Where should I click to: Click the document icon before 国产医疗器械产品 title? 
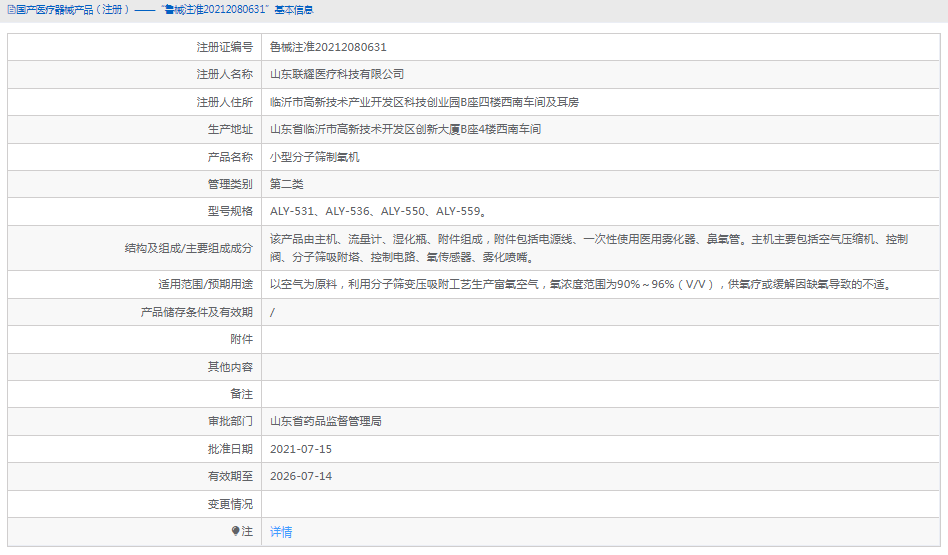tap(11, 10)
